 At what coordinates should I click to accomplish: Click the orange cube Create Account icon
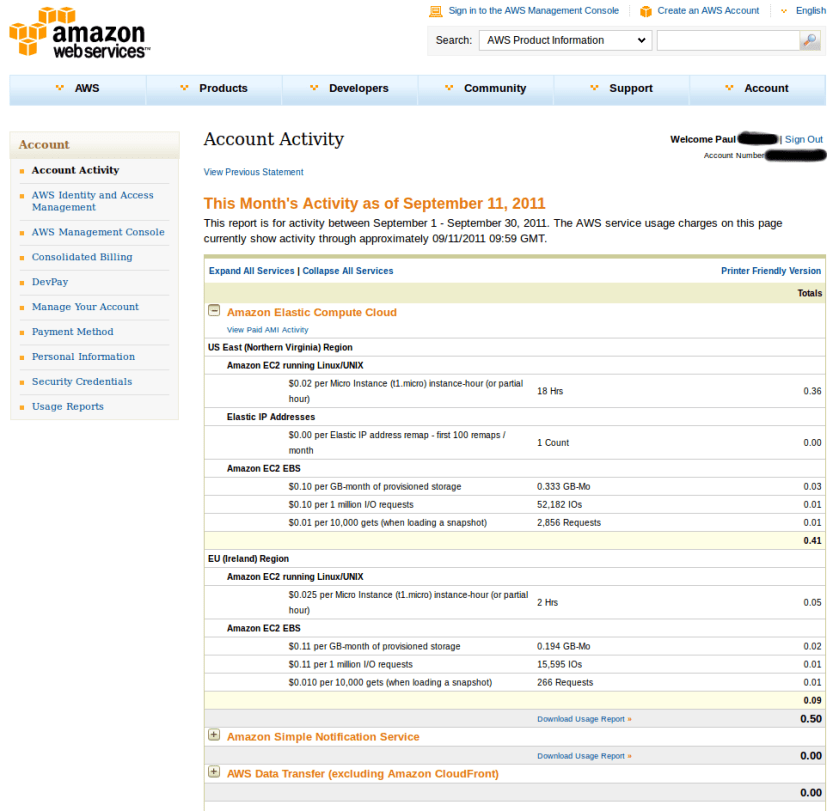point(646,11)
